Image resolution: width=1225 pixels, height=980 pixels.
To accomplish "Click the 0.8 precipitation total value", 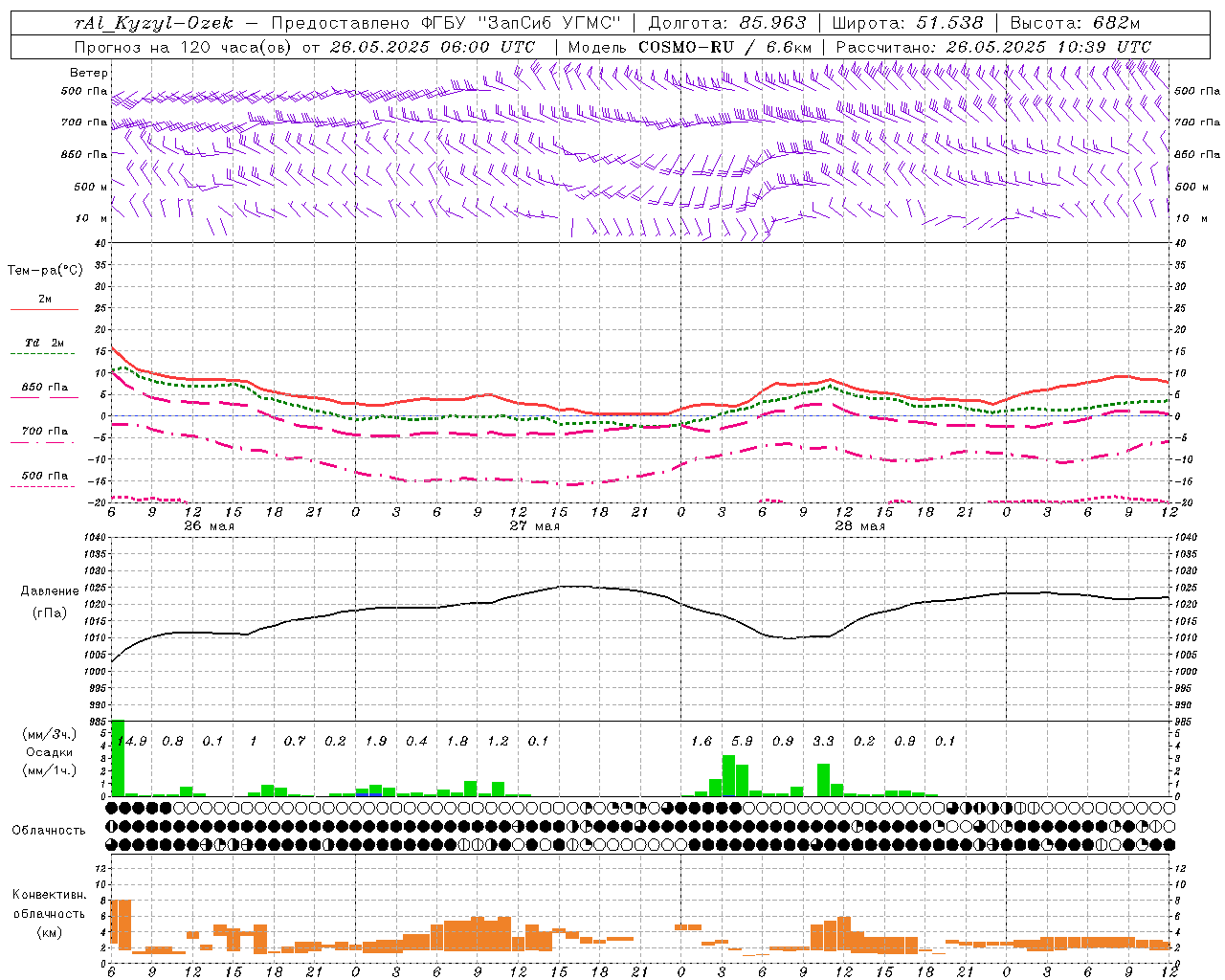I will click(x=172, y=742).
